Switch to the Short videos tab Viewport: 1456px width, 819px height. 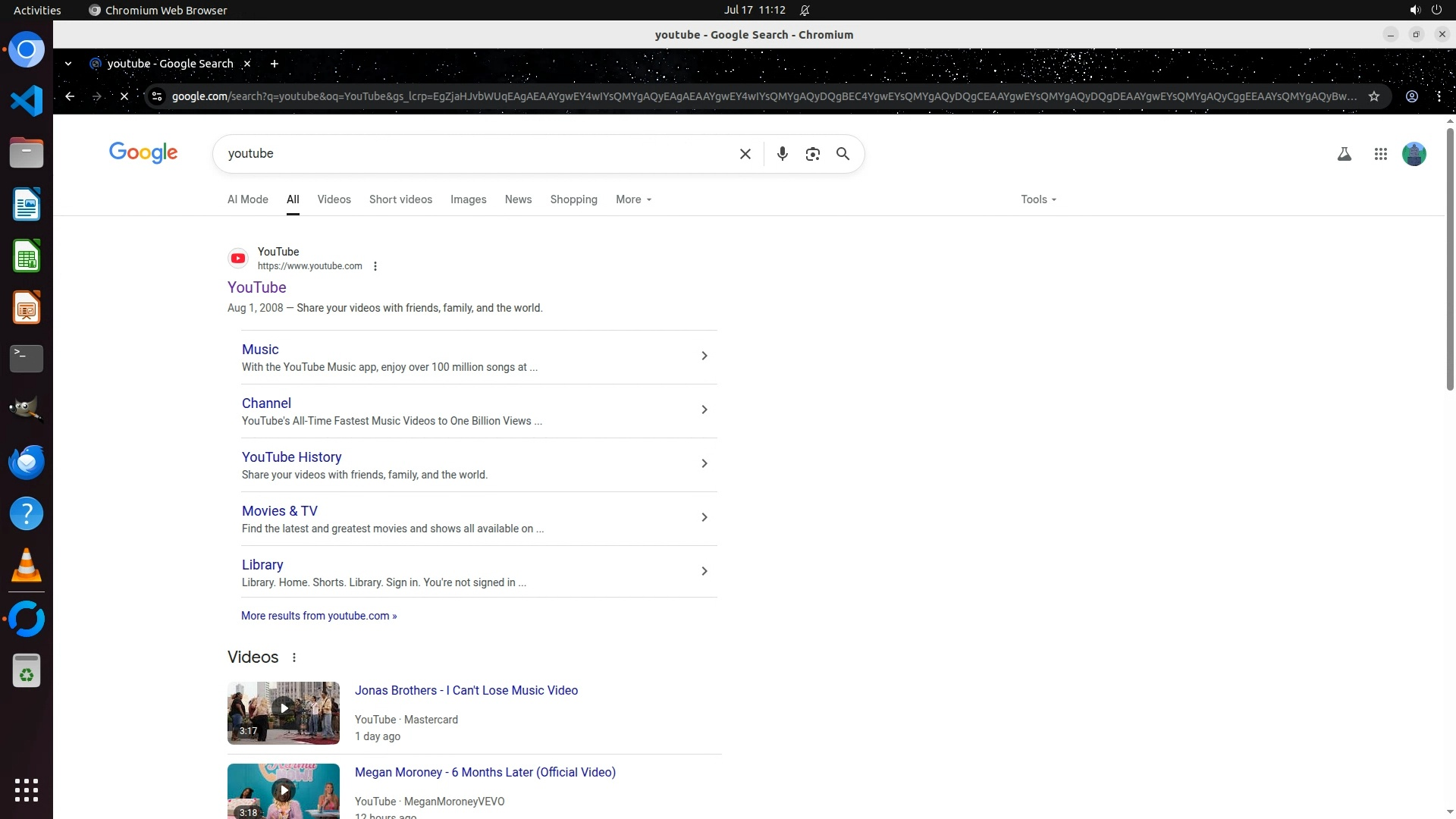[x=400, y=199]
